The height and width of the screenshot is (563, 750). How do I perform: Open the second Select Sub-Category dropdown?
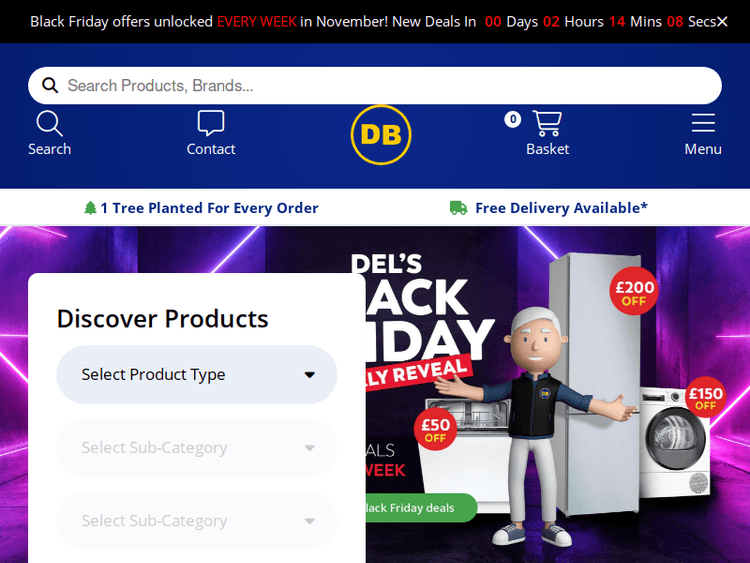(197, 520)
